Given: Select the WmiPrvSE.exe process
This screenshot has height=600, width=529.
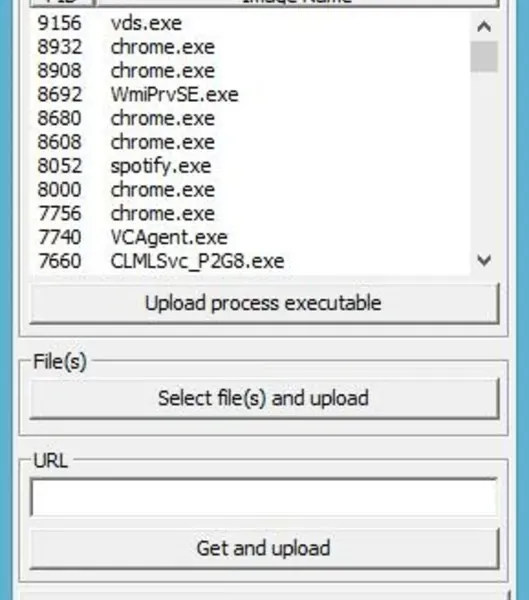Looking at the screenshot, I should point(250,95).
